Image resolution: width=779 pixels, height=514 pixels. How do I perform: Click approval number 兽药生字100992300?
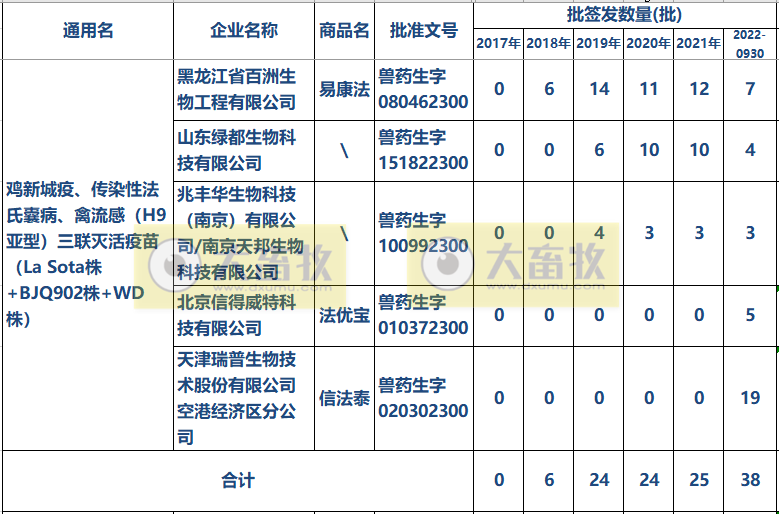424,233
